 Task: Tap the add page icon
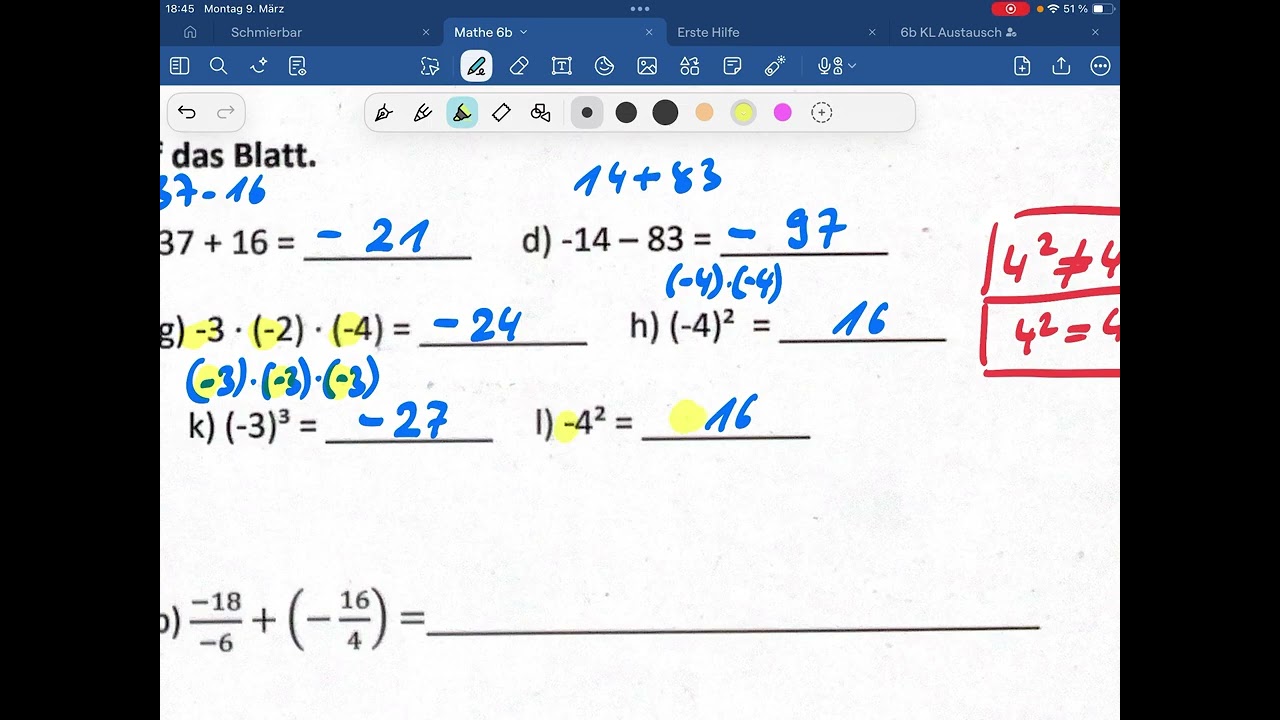1022,66
